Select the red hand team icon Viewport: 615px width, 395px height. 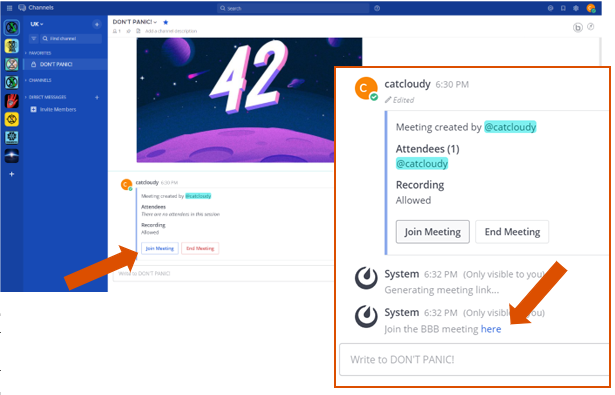tap(12, 101)
